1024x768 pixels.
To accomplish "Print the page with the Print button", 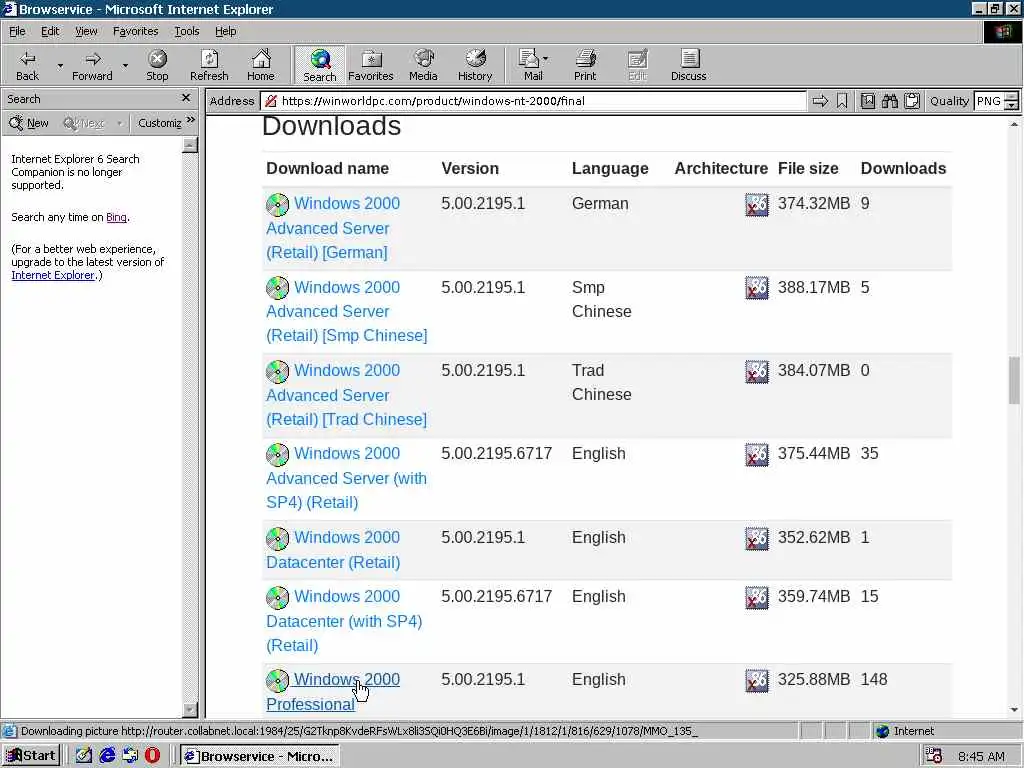I will [584, 65].
